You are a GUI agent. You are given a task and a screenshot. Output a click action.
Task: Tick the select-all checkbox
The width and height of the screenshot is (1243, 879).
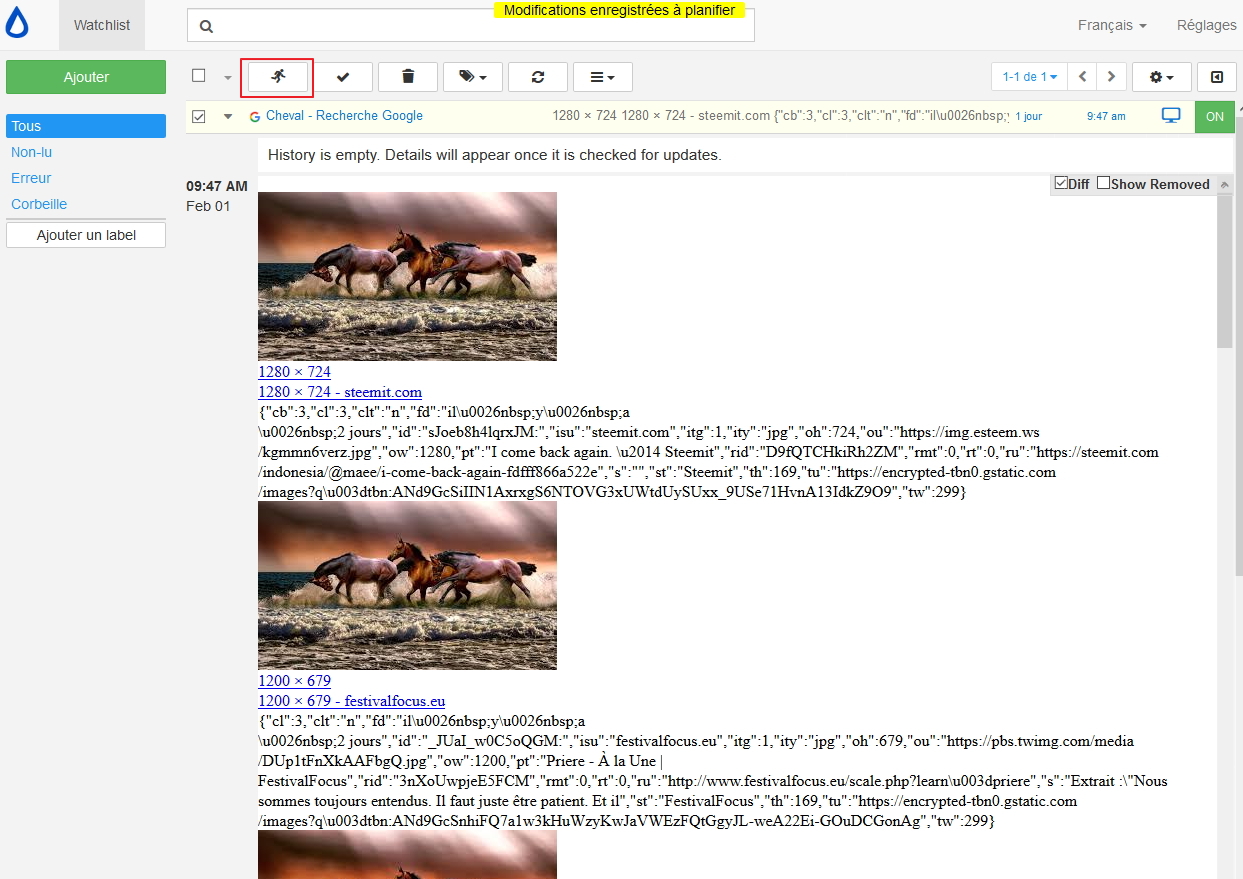click(x=199, y=76)
